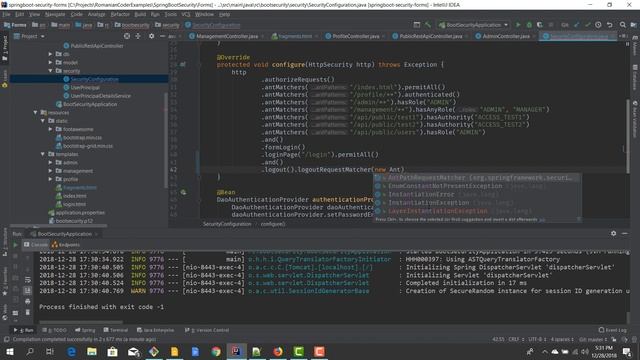Screen dimensions: 640x360
Task: Hide the Project tool window
Action: pos(162,36)
